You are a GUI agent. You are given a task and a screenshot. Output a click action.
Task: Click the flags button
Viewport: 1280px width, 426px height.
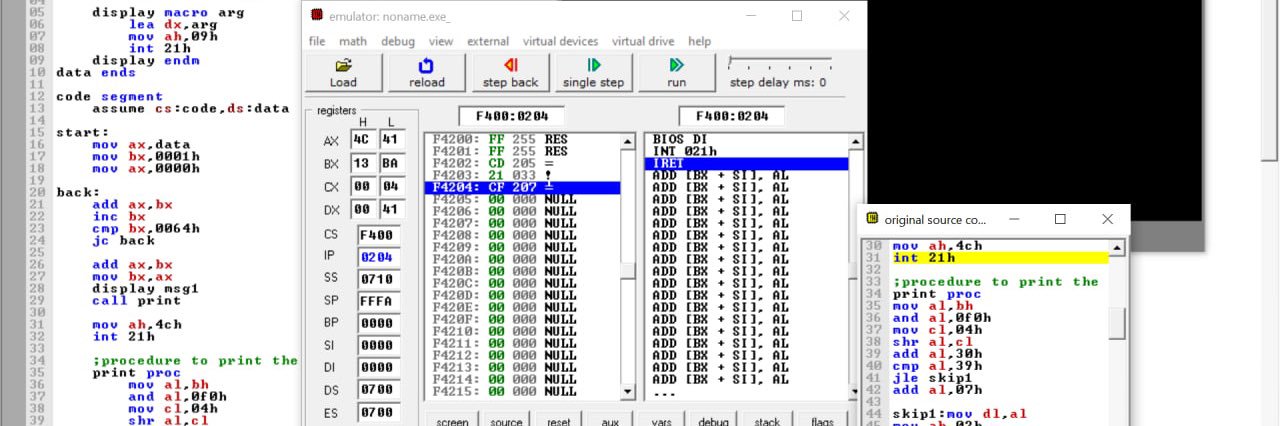[x=822, y=418]
